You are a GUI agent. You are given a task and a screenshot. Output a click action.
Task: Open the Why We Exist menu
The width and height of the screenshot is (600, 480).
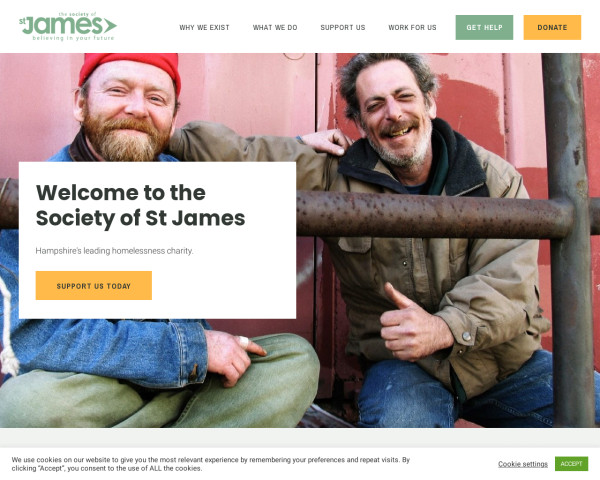click(204, 28)
